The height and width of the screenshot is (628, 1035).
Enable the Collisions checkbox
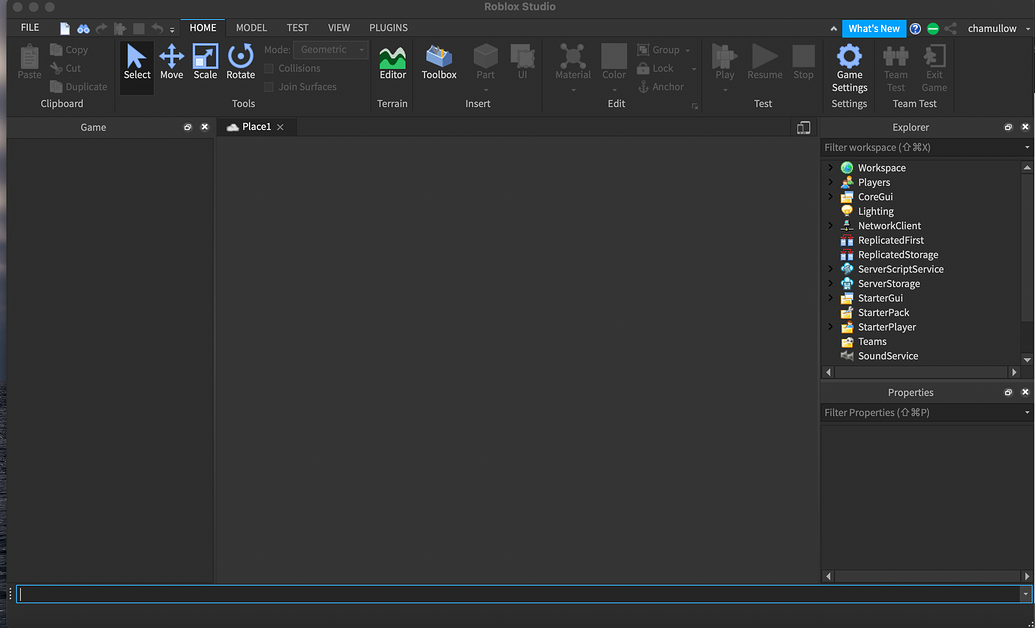pos(269,68)
